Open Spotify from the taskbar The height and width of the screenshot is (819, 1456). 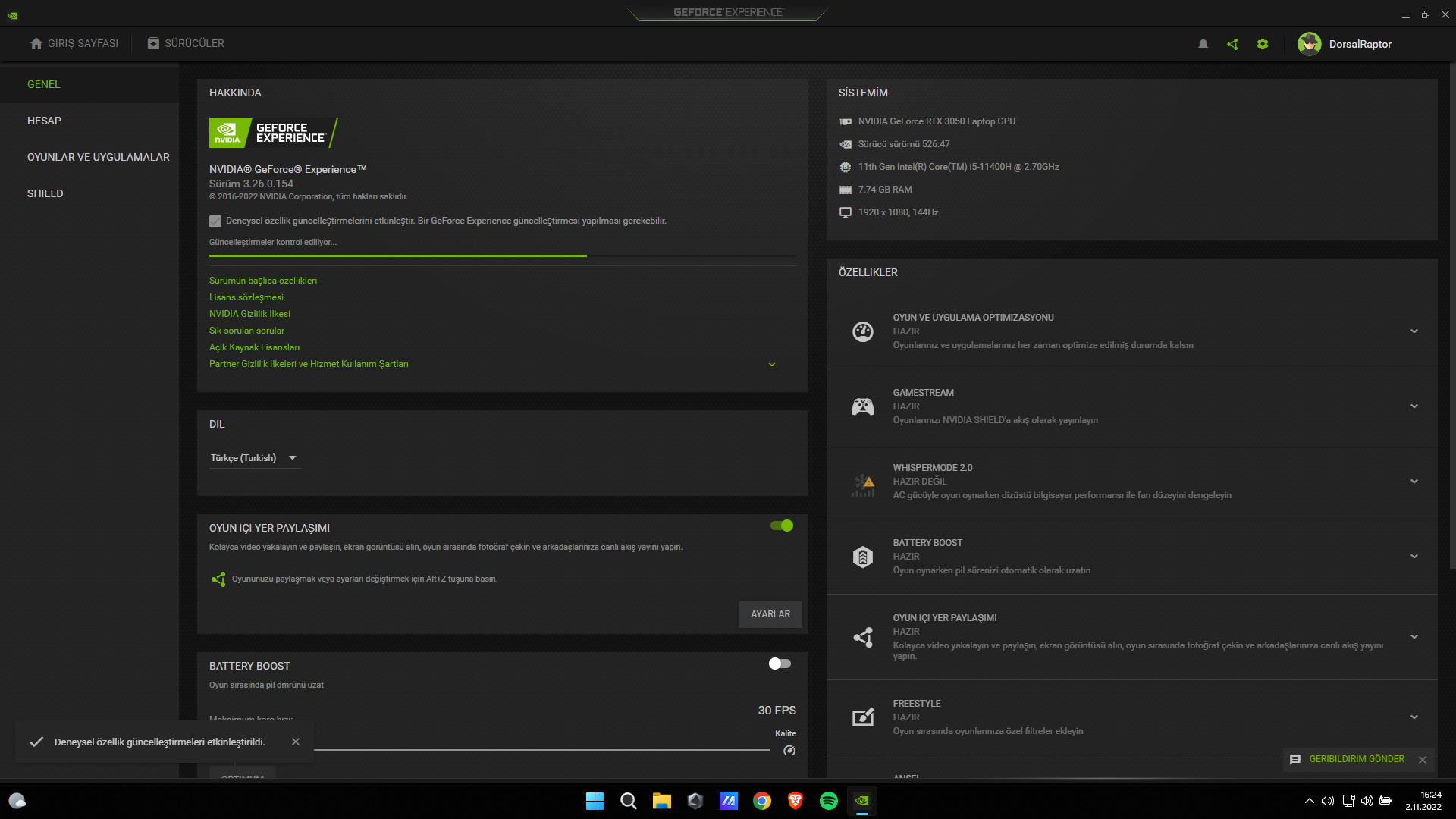829,801
